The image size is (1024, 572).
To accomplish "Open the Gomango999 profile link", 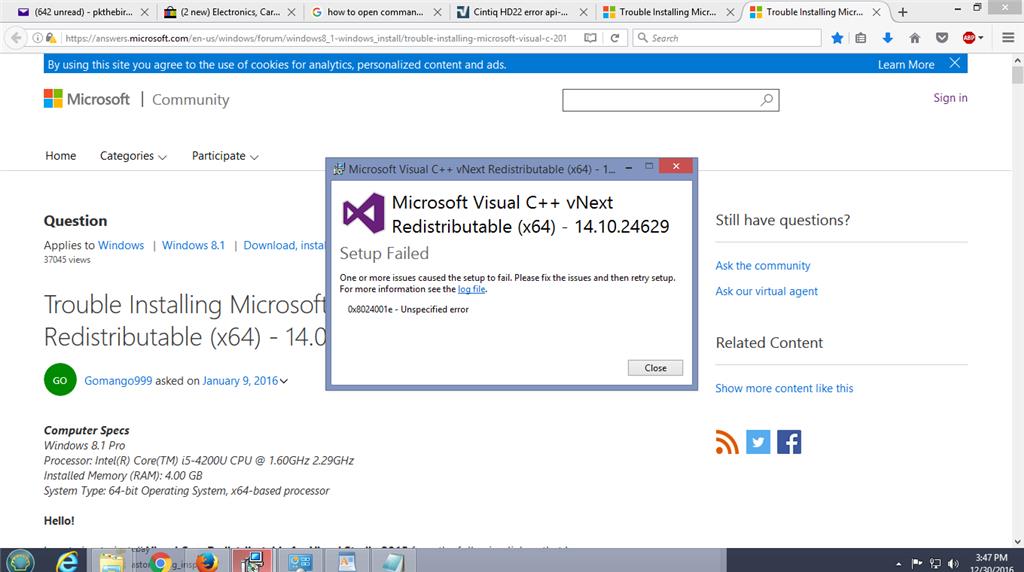I will (118, 381).
